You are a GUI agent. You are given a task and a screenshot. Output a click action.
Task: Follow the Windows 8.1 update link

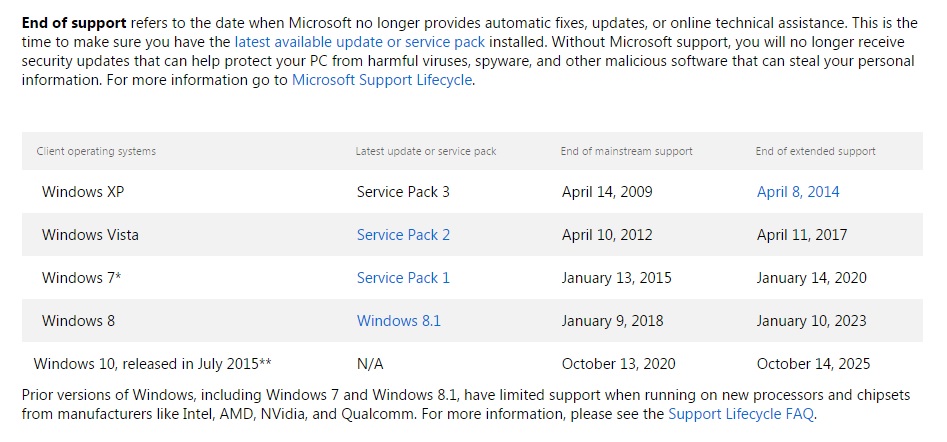pos(399,321)
